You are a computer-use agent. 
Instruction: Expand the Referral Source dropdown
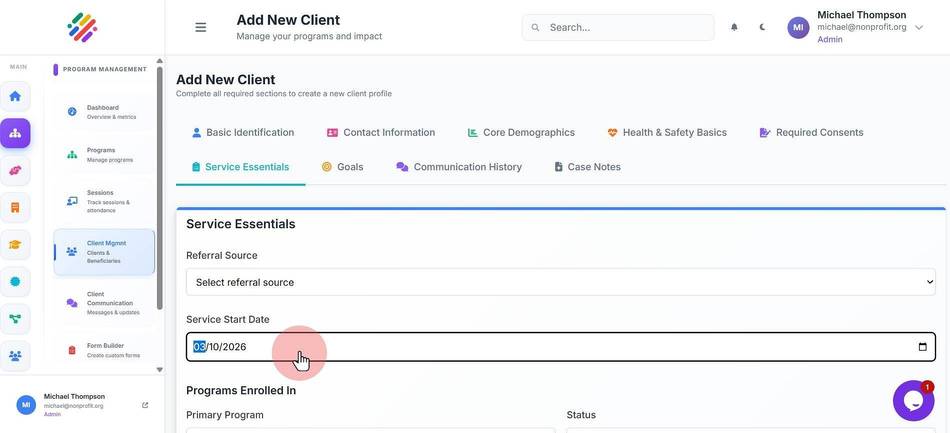pyautogui.click(x=560, y=282)
